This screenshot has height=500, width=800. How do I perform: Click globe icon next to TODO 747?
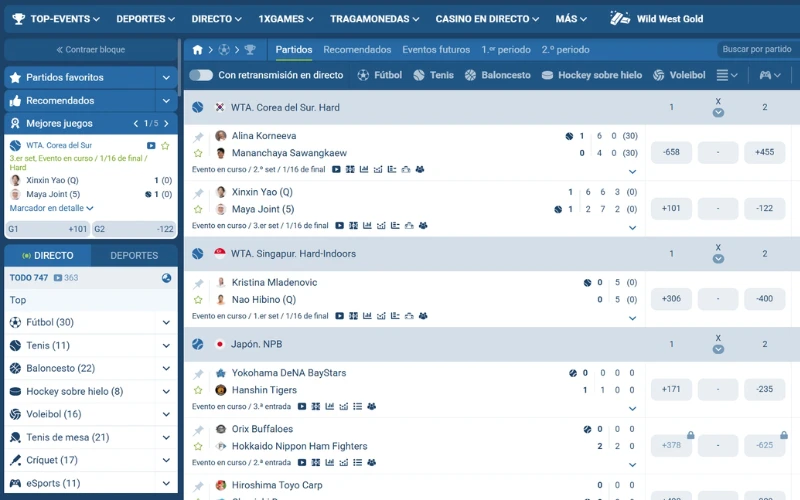[x=166, y=278]
